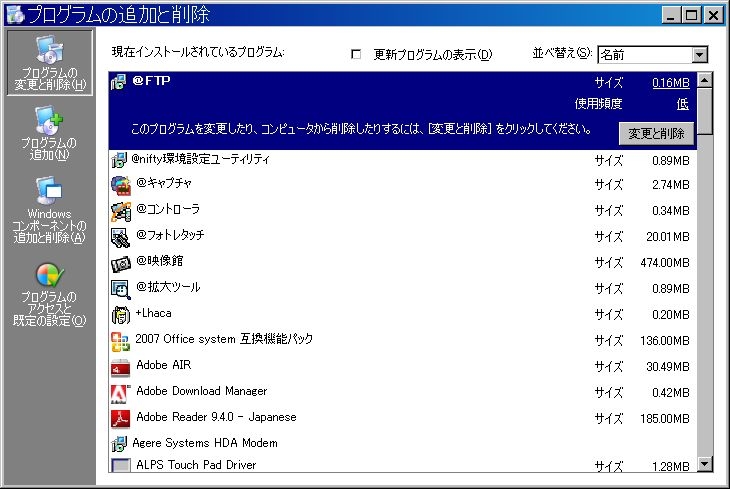Click the 136.00MB size value
The image size is (730, 489).
click(x=665, y=341)
